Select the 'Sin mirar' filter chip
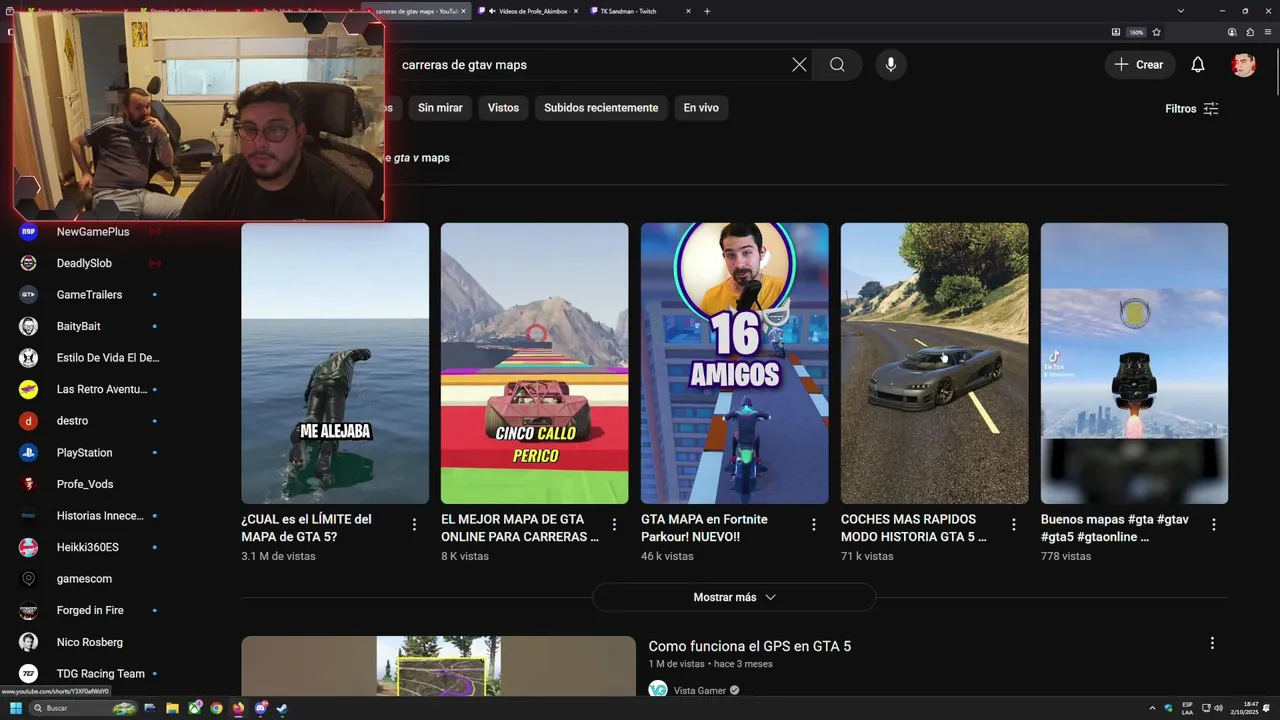The image size is (1280, 720). click(x=440, y=108)
